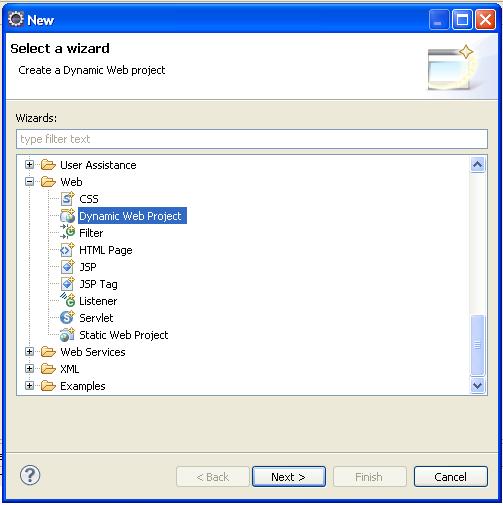Screen dimensions: 503x505
Task: Select the Static Web Project entry
Action: click(x=124, y=335)
